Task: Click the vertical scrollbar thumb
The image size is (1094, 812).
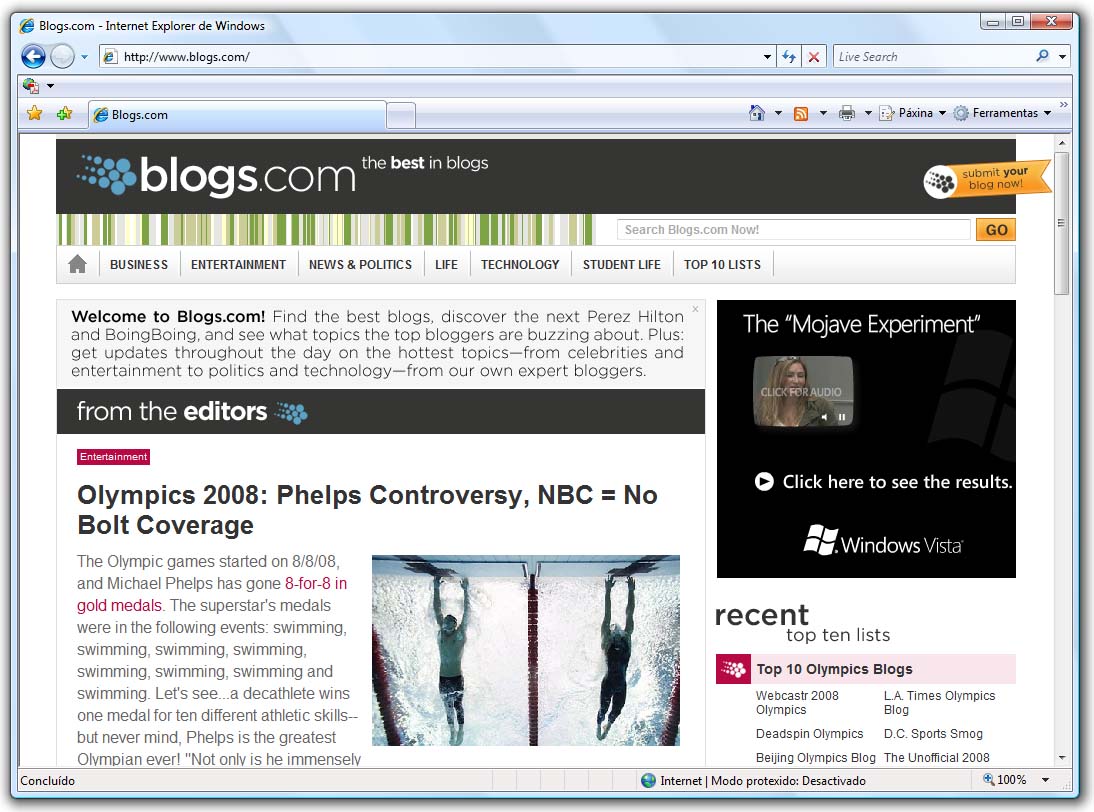Action: point(1062,223)
